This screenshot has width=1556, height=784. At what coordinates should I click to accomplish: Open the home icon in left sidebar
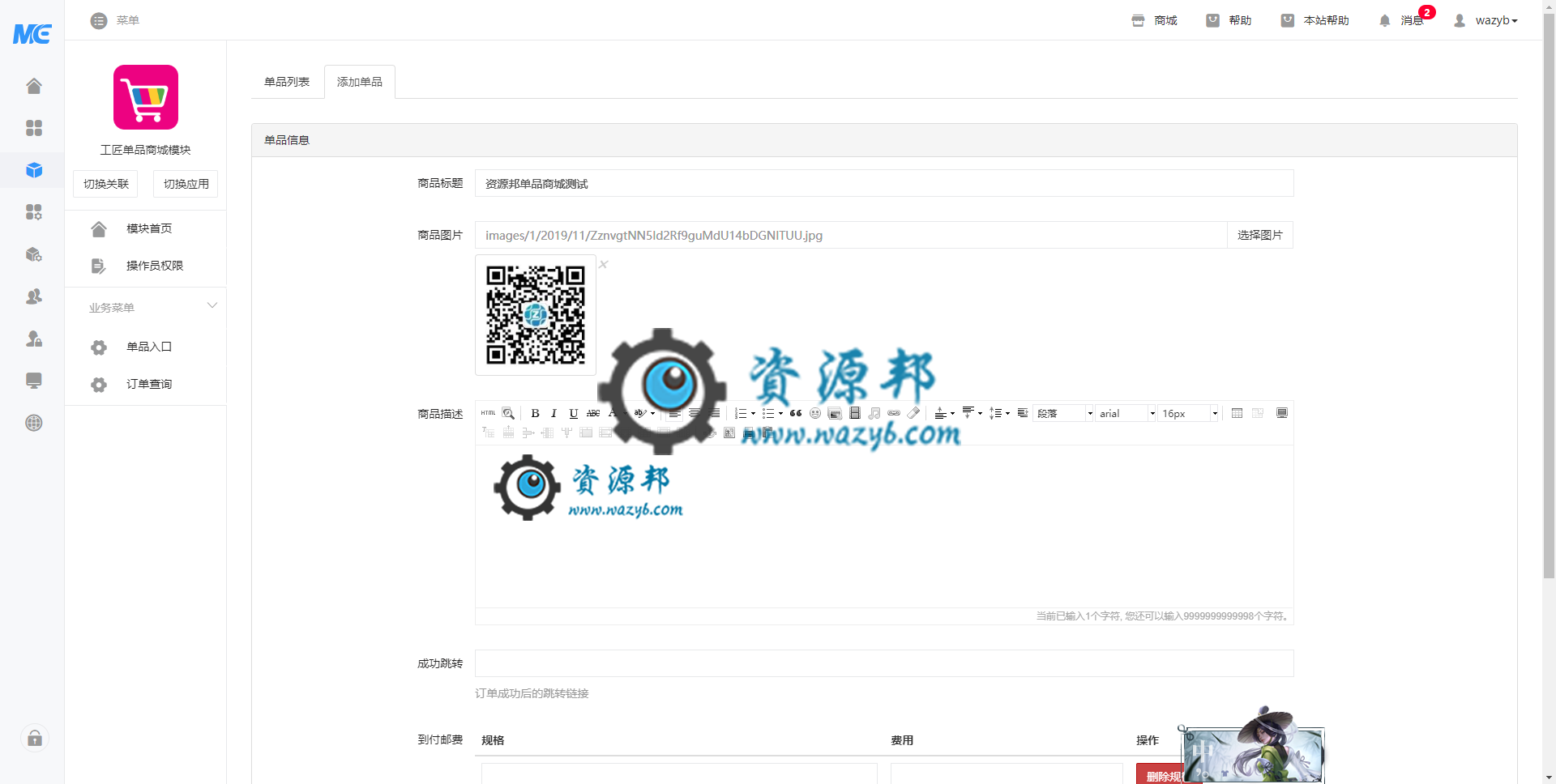click(x=33, y=86)
